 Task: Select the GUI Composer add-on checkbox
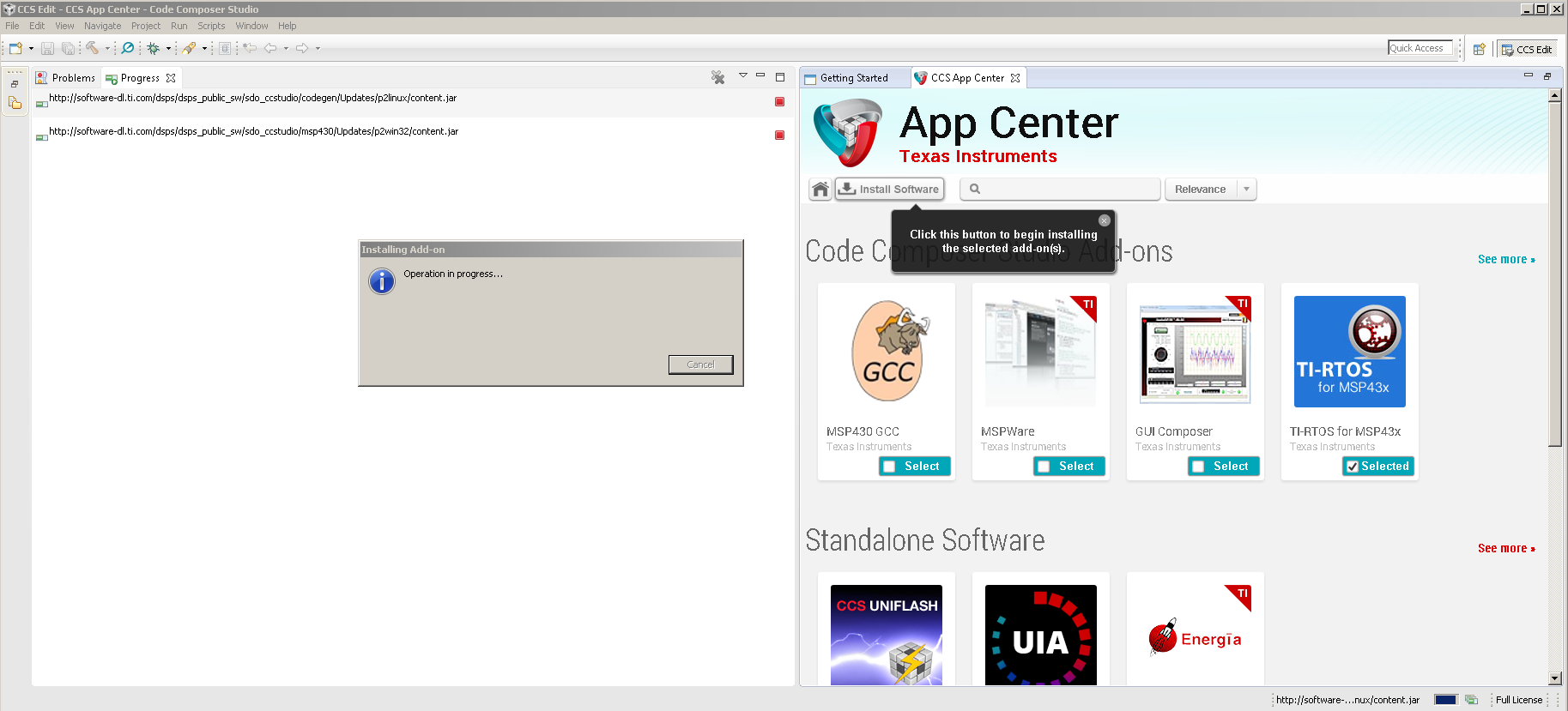(1198, 467)
